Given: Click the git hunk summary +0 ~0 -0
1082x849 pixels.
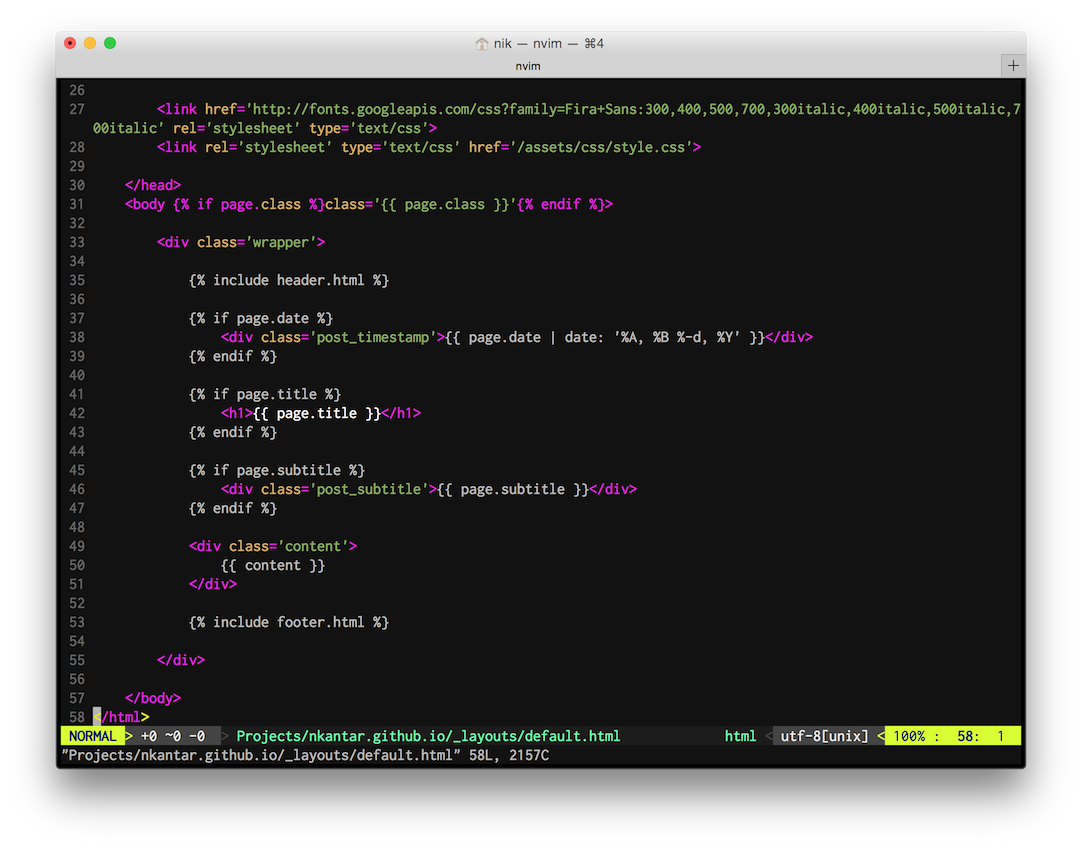Looking at the screenshot, I should [173, 736].
